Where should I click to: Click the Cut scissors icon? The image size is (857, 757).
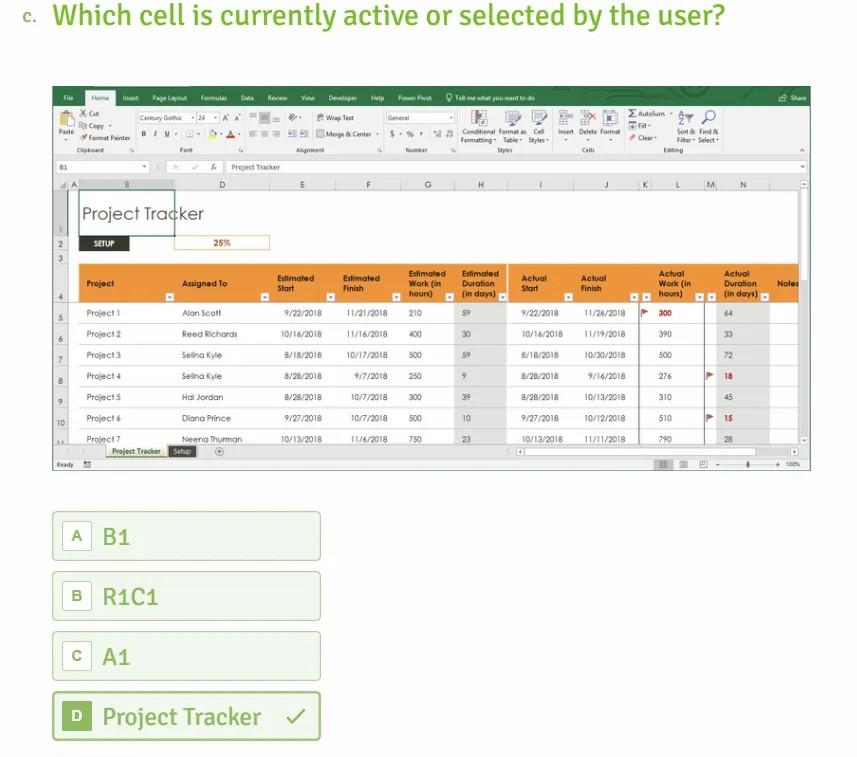82,114
